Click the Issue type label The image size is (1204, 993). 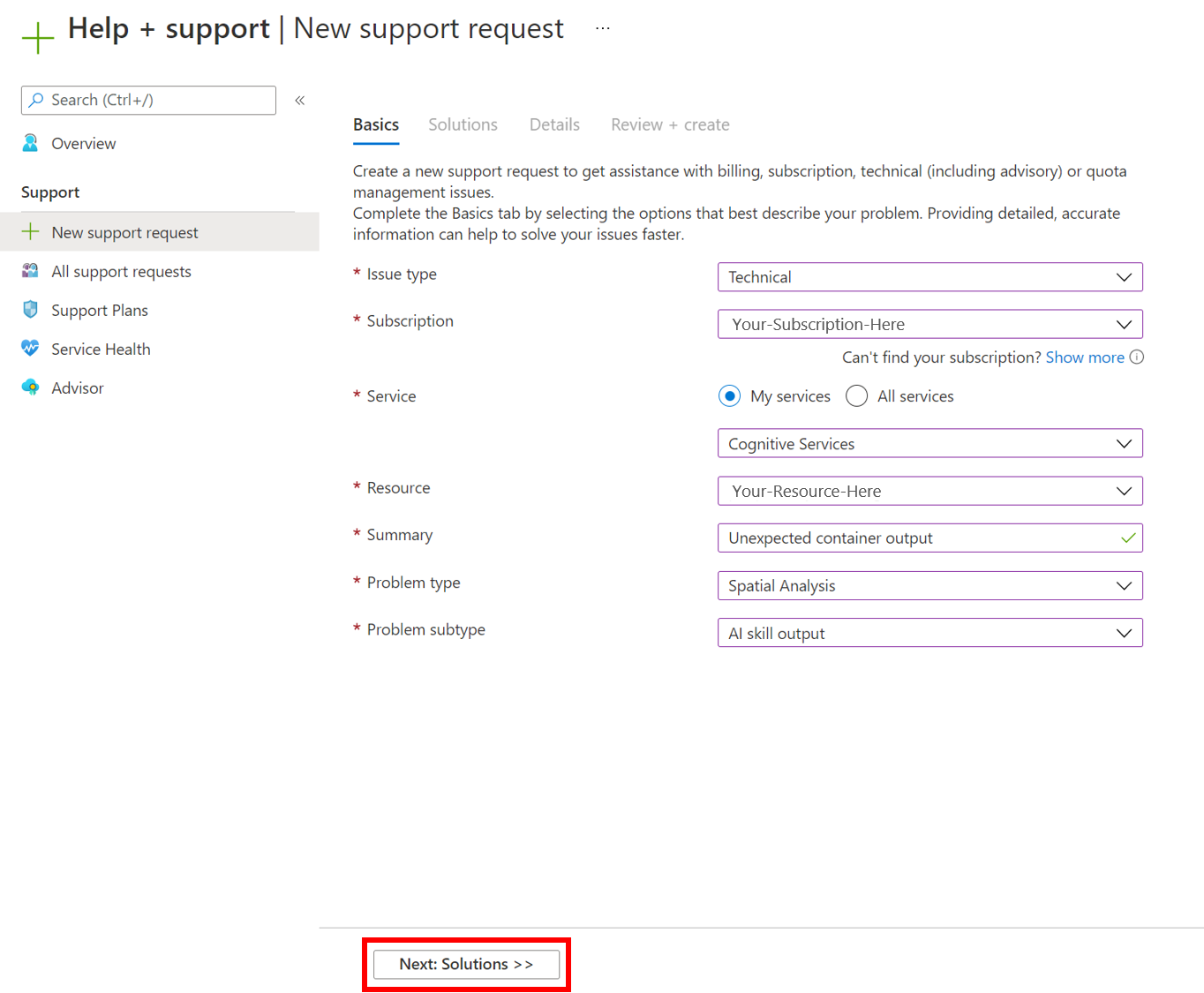click(x=402, y=275)
